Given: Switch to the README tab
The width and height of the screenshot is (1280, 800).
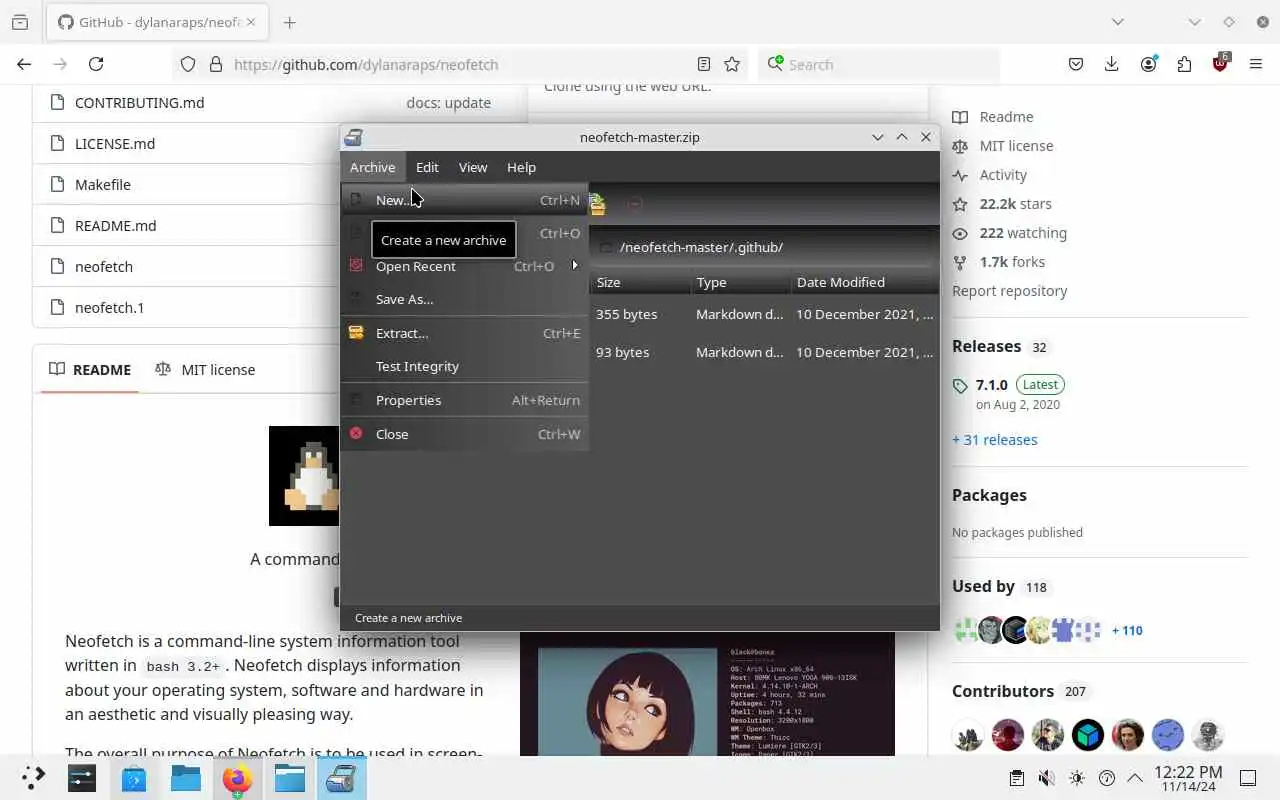Looking at the screenshot, I should (90, 369).
